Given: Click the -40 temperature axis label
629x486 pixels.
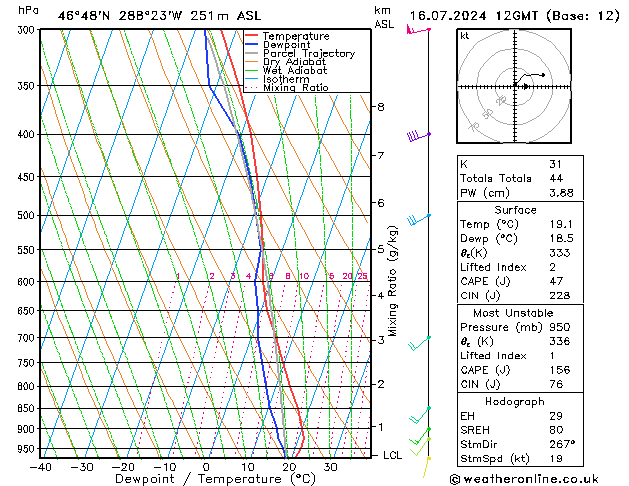Looking at the screenshot, I should (x=41, y=467).
